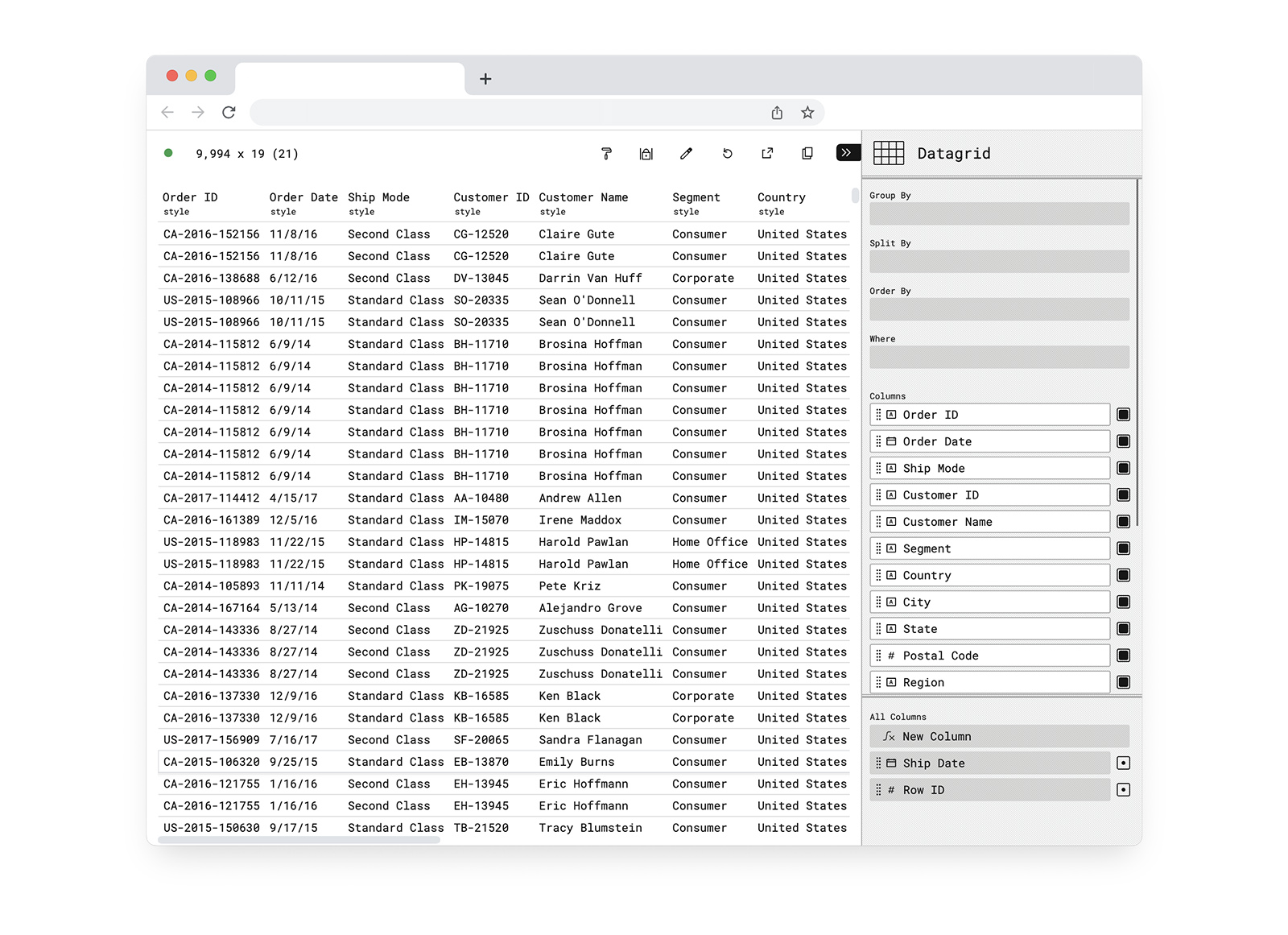Click the string type icon beside Ship Mode

891,468
